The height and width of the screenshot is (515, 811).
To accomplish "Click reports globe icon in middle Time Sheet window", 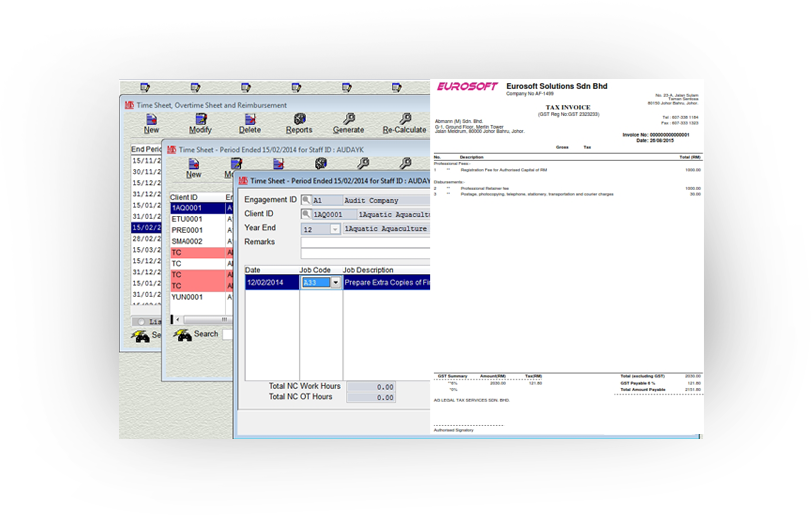I will tap(321, 164).
